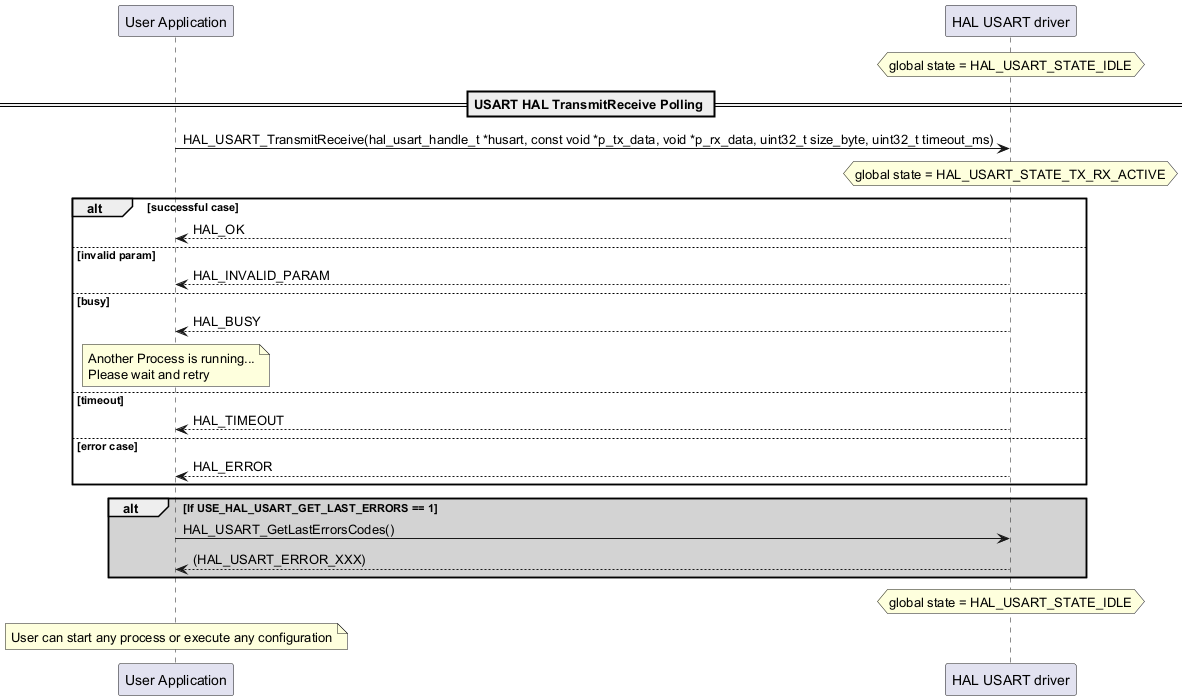1188x700 pixels.
Task: Click the top HAL USART driver participant box
Action: [x=1010, y=21]
